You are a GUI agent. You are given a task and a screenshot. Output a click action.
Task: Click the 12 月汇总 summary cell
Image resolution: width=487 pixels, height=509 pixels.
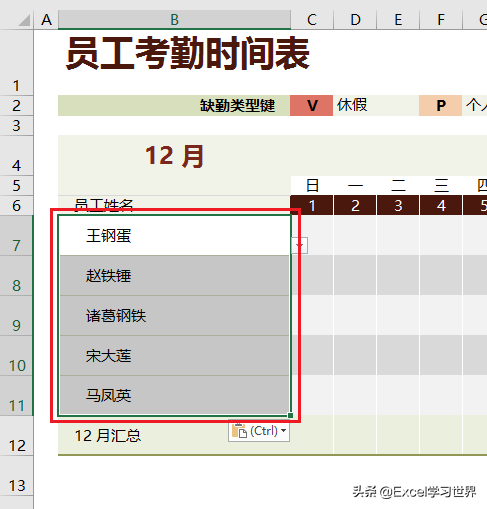point(174,436)
